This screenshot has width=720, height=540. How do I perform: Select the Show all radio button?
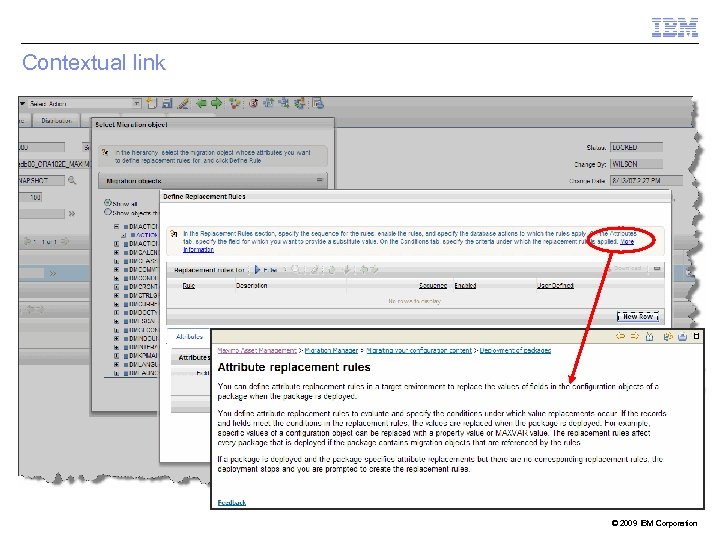coord(107,202)
